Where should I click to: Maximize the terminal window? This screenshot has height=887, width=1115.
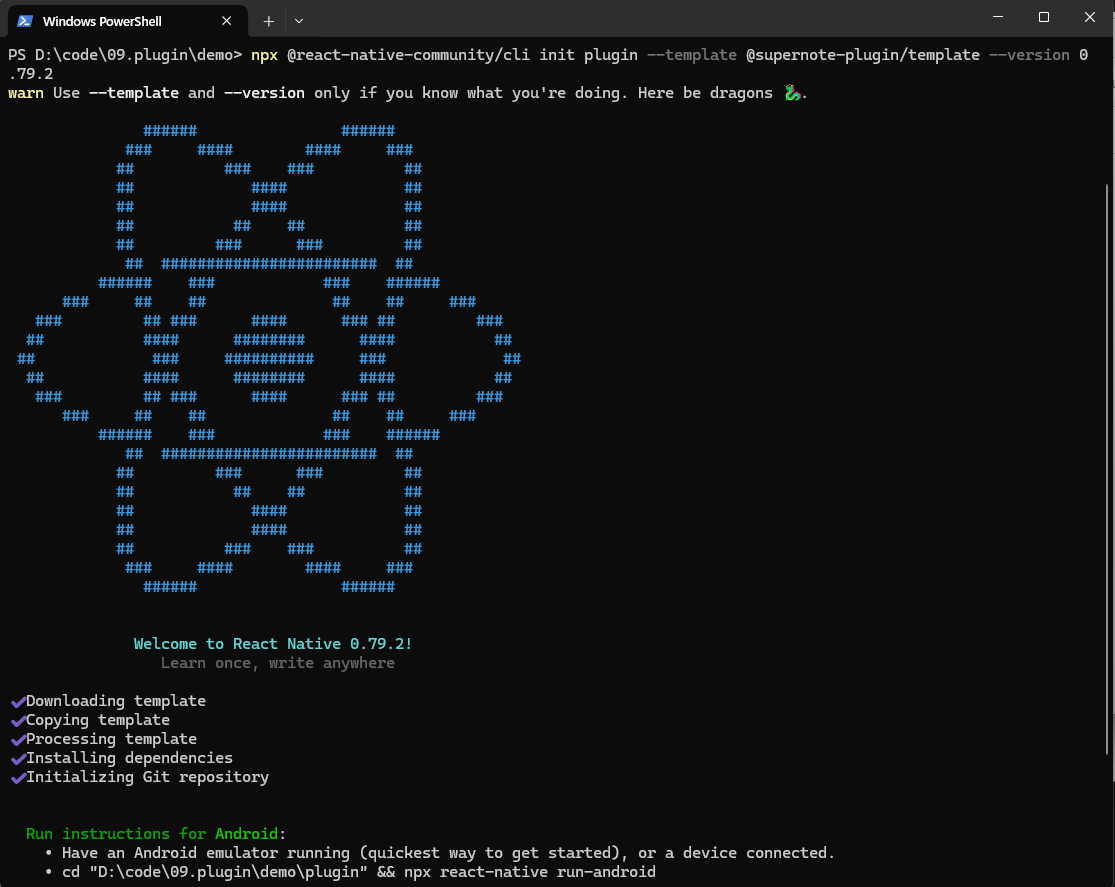(1043, 17)
